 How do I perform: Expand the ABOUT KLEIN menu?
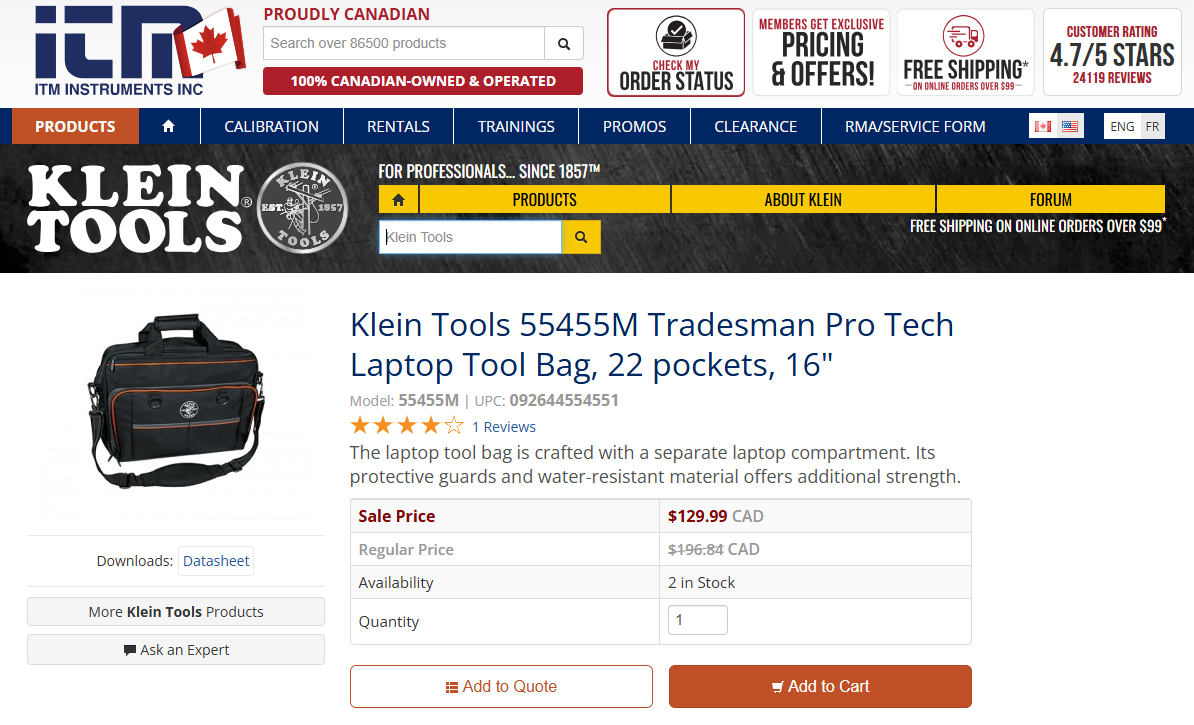pyautogui.click(x=802, y=199)
